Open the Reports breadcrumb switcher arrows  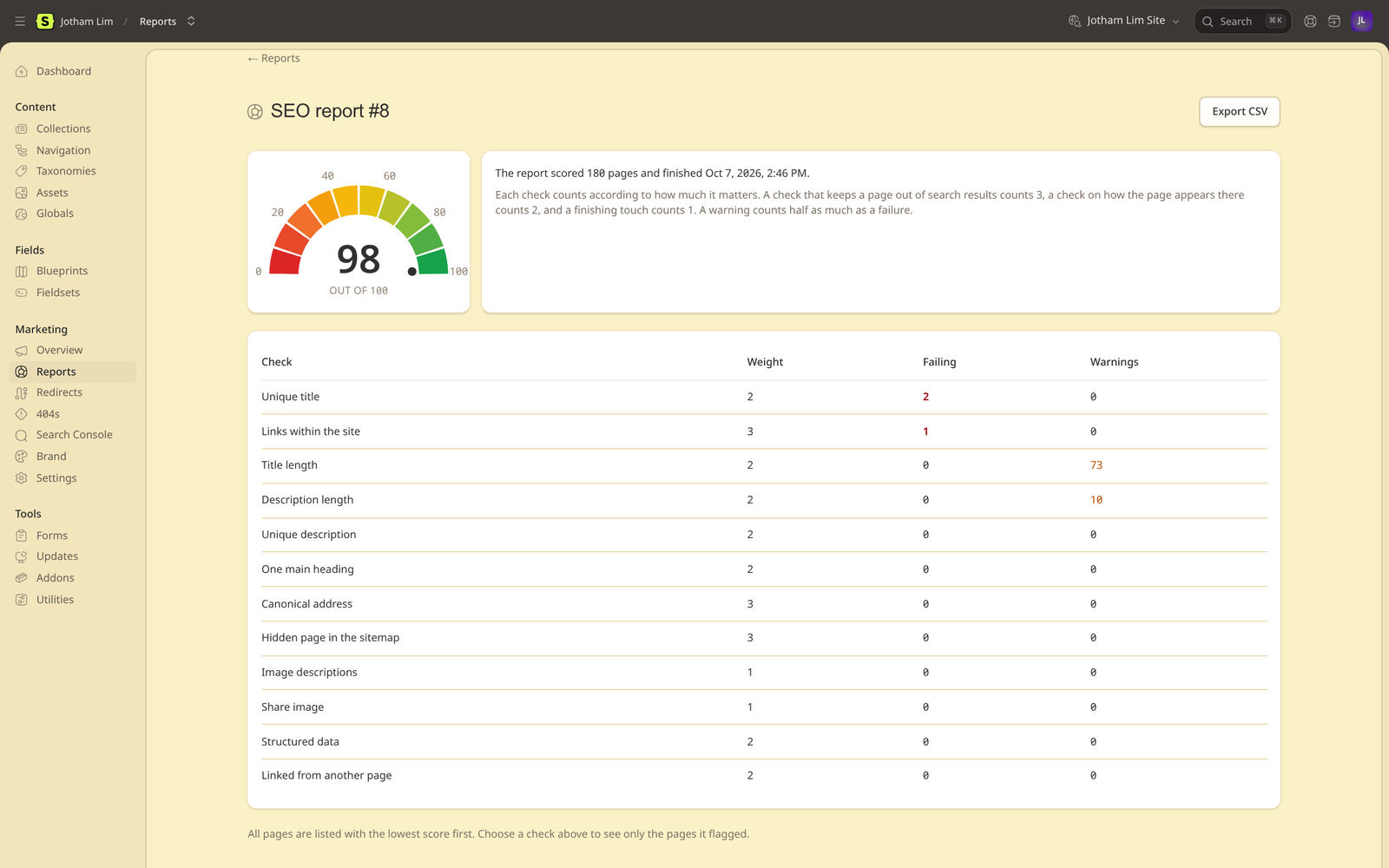(191, 21)
